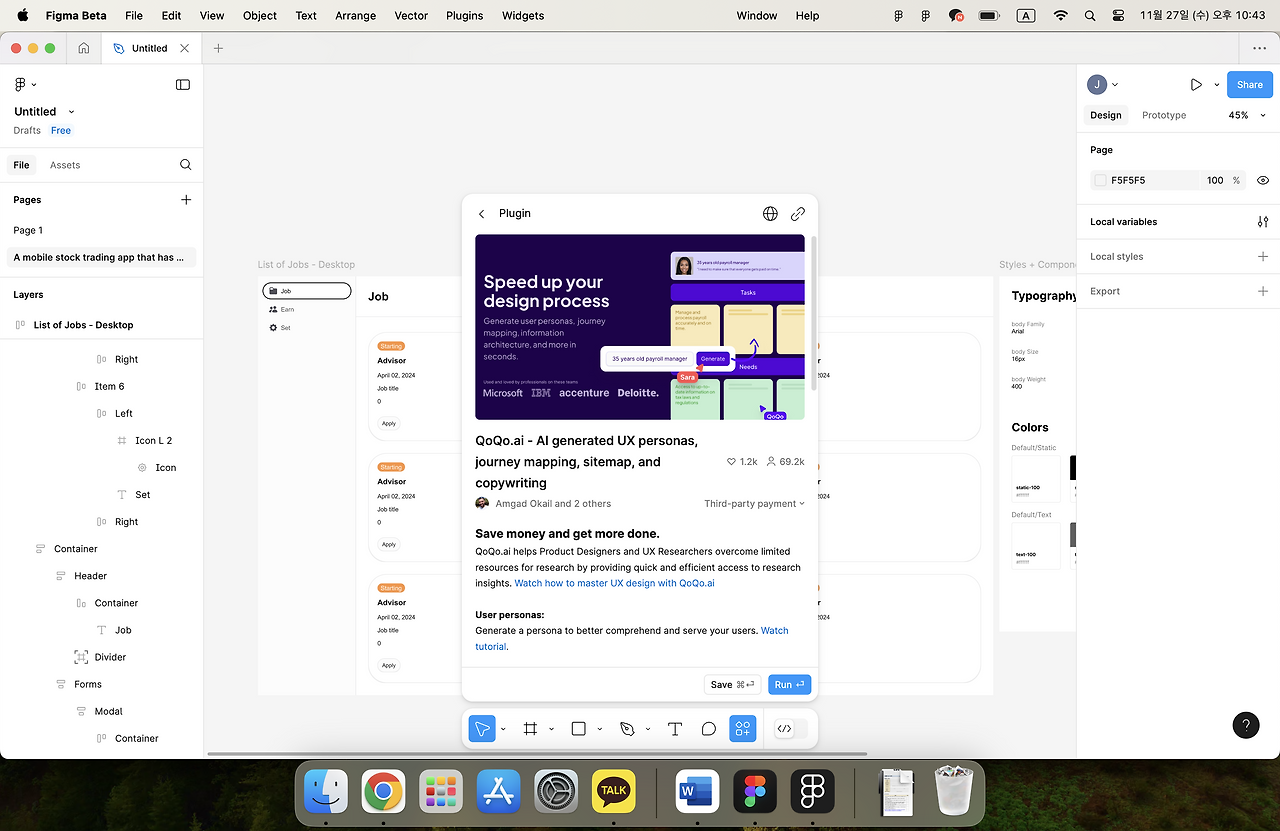
Task: Open the Local variables settings icon
Action: click(1263, 222)
